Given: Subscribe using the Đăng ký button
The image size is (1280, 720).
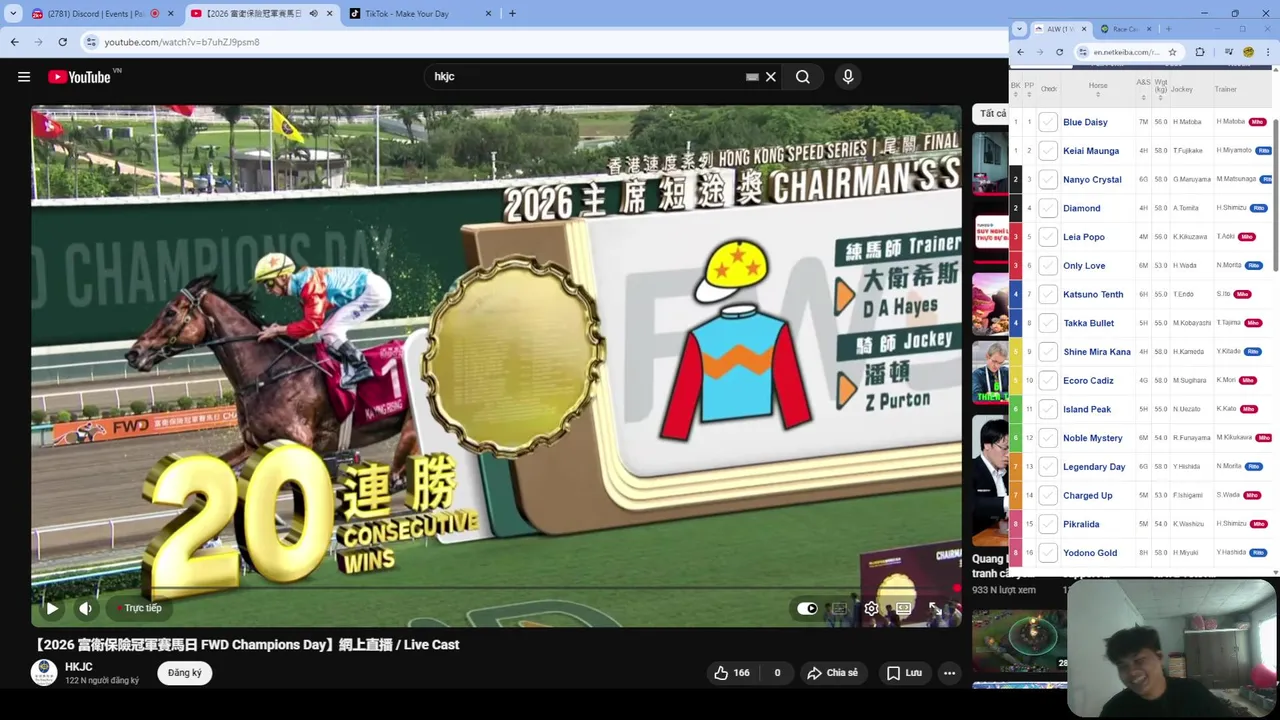Looking at the screenshot, I should coord(185,673).
